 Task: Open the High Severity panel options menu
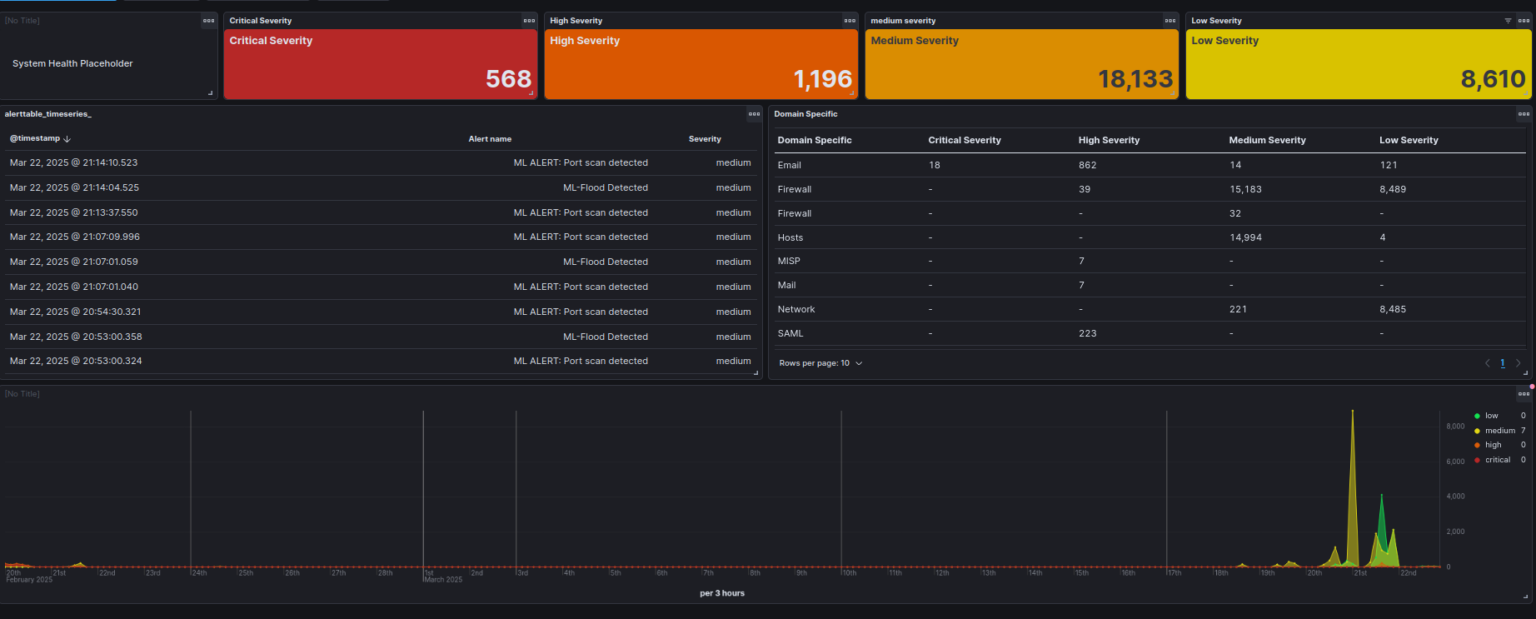849,20
